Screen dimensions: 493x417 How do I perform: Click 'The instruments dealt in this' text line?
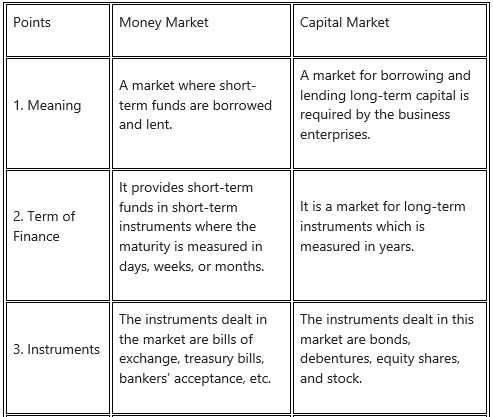(387, 319)
